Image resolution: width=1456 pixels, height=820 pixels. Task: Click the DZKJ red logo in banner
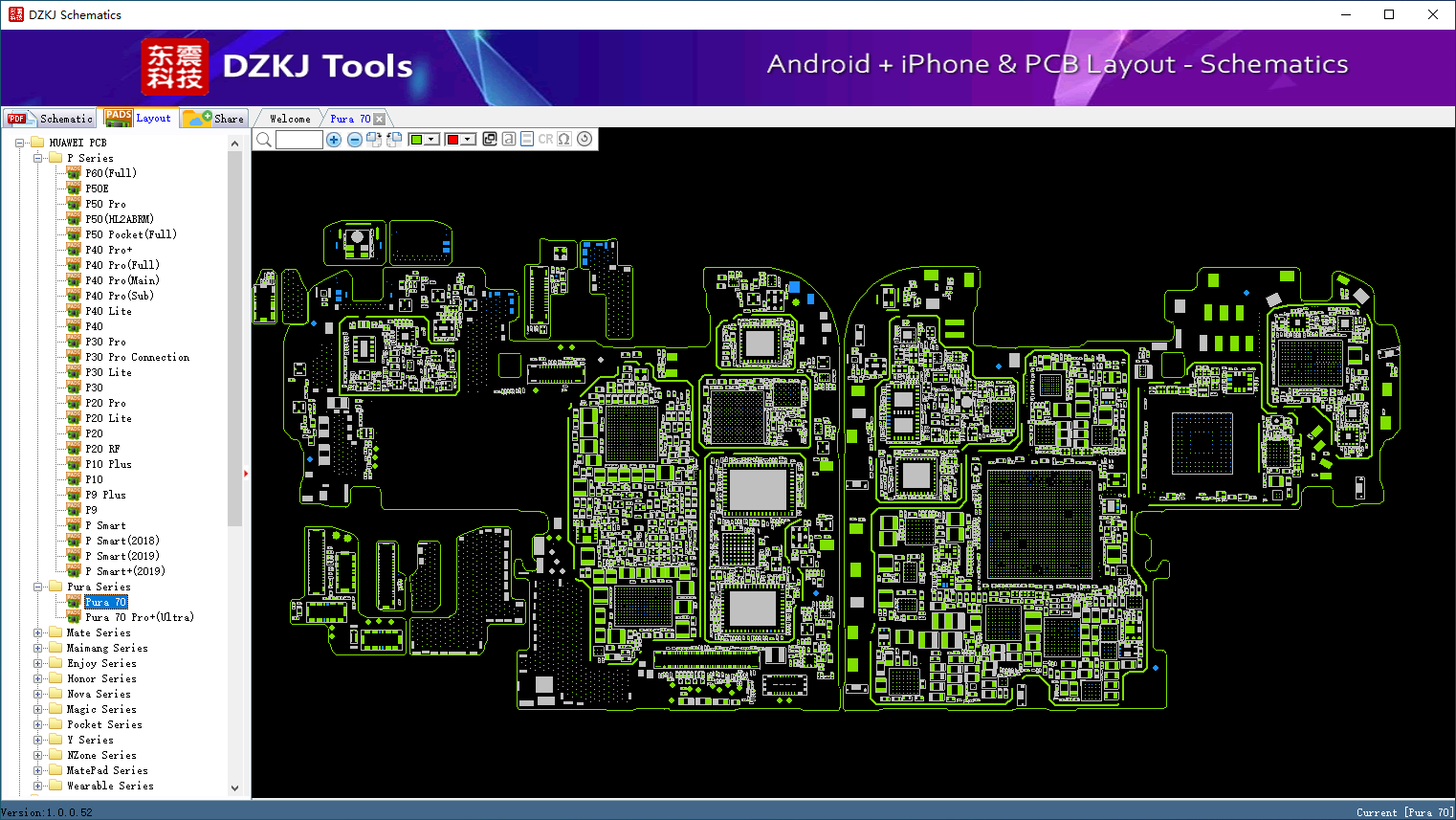point(174,67)
